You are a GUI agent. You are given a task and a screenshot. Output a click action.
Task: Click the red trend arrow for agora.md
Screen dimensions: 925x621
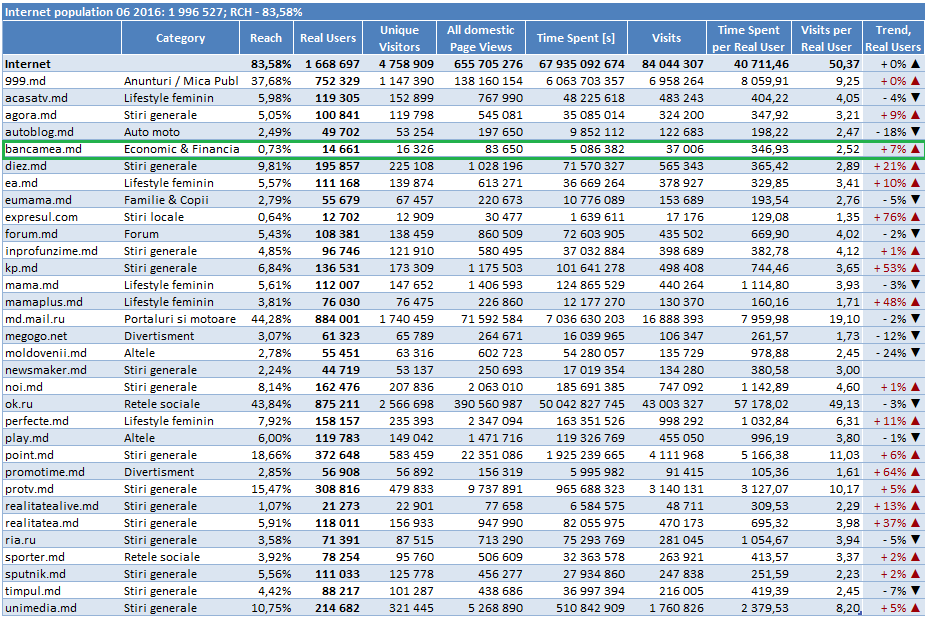click(915, 115)
